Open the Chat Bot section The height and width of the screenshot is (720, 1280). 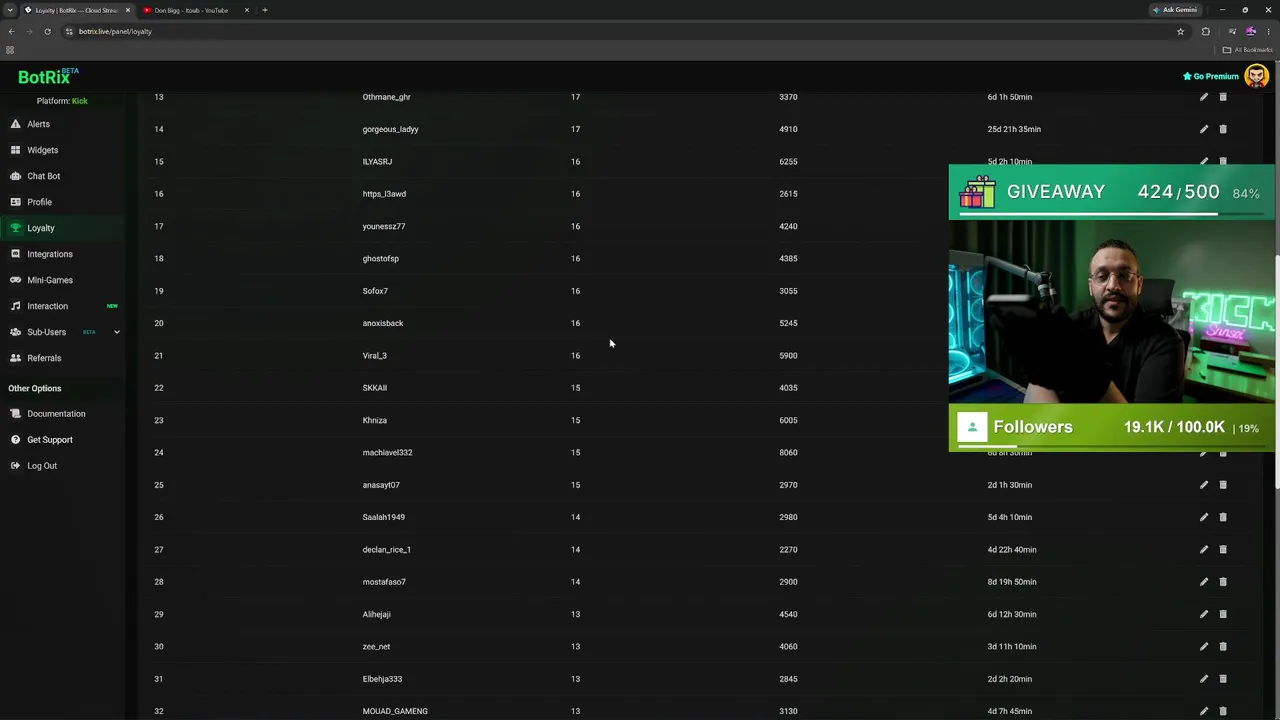[43, 176]
